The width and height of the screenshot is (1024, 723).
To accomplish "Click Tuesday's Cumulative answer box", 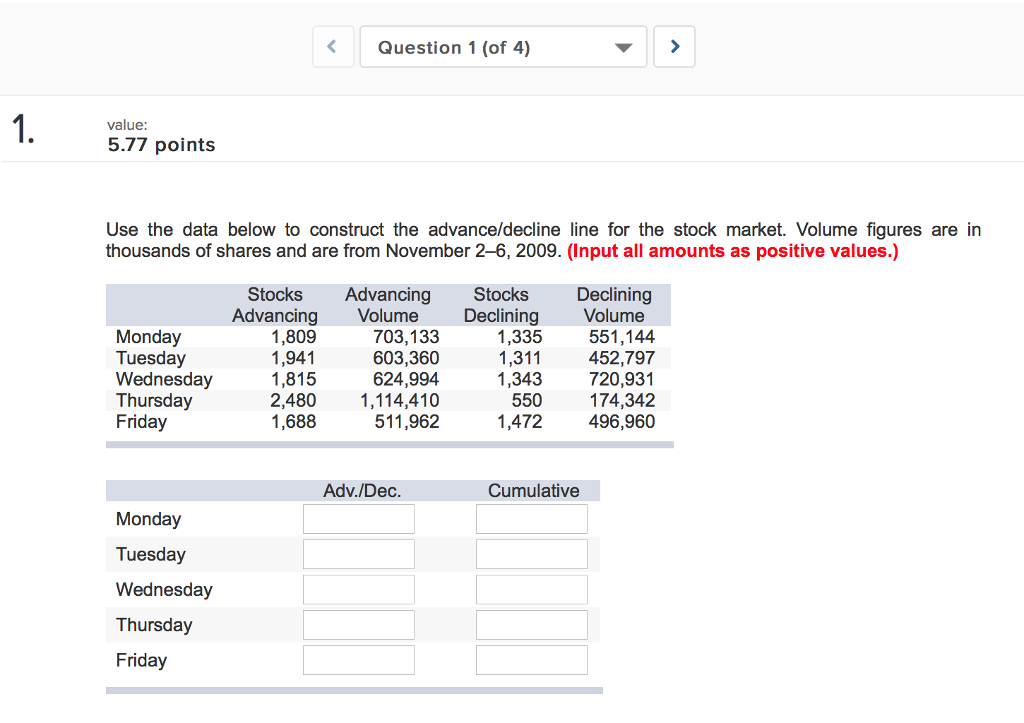I will click(x=532, y=553).
